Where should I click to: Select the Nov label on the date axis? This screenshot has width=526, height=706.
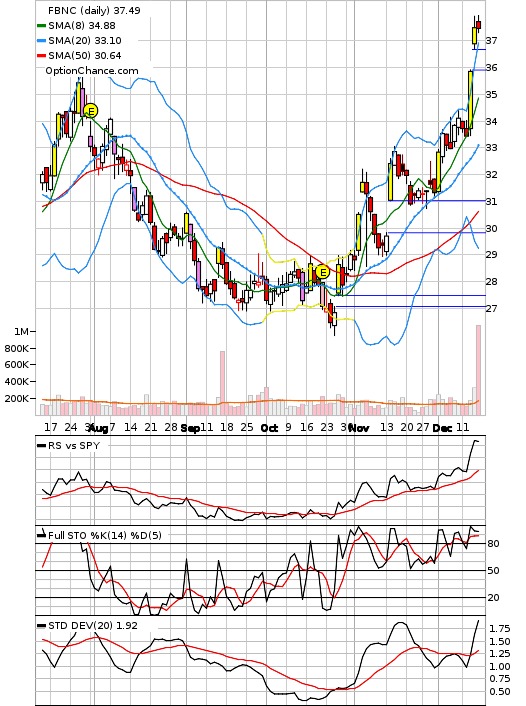(359, 428)
